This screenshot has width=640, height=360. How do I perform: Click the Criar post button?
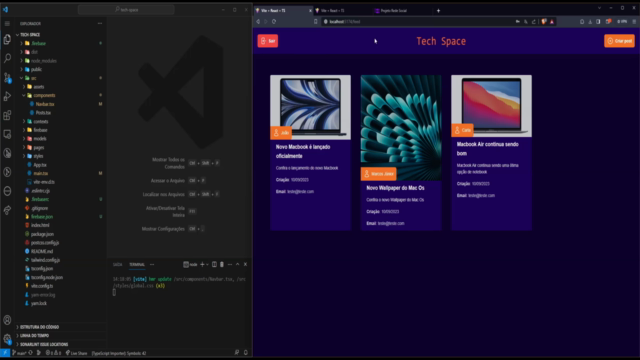[619, 41]
